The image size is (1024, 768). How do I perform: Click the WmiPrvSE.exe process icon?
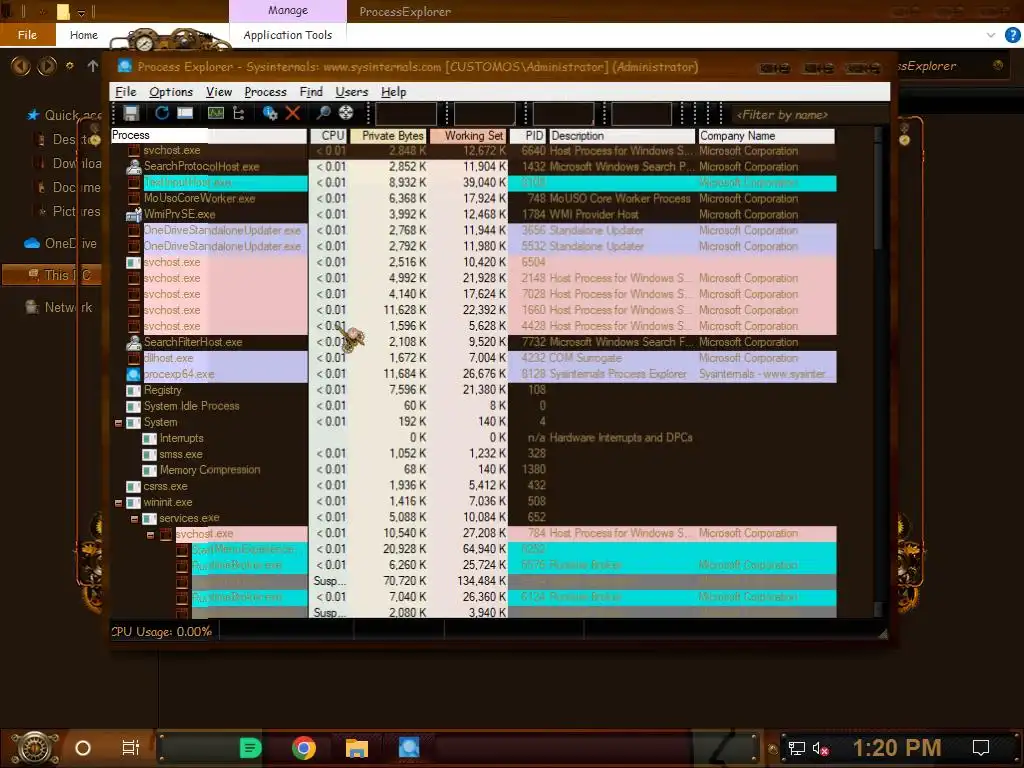(134, 214)
